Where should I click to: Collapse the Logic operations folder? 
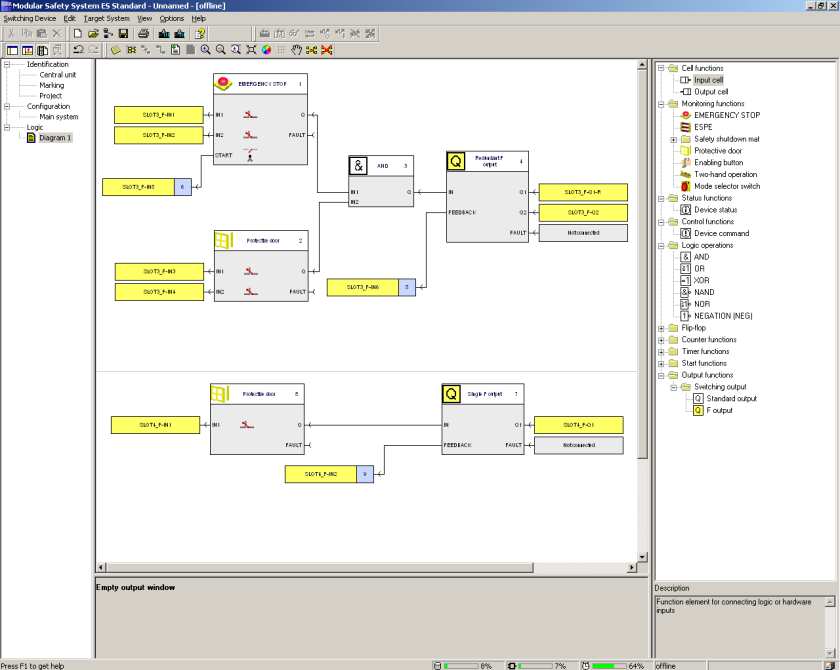coord(661,245)
